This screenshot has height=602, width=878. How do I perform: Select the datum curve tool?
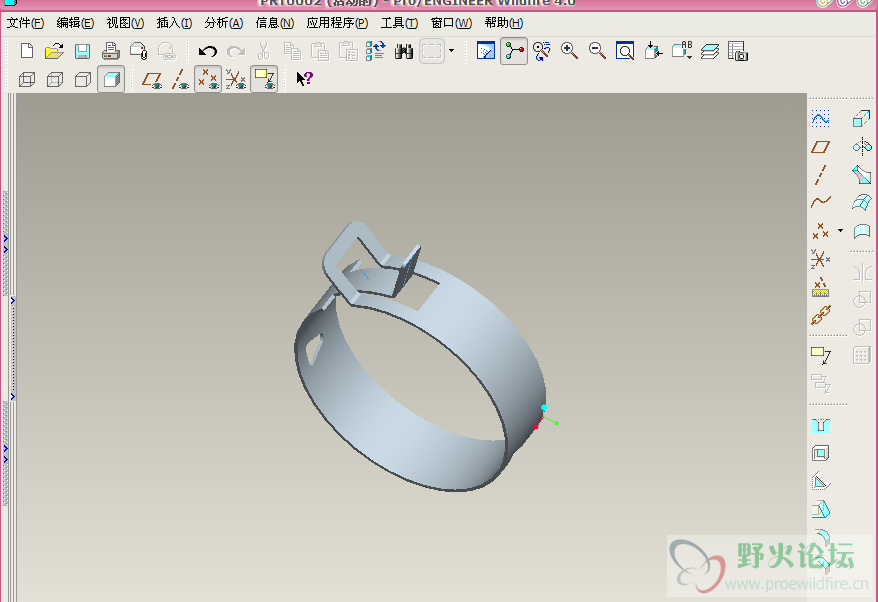point(821,202)
